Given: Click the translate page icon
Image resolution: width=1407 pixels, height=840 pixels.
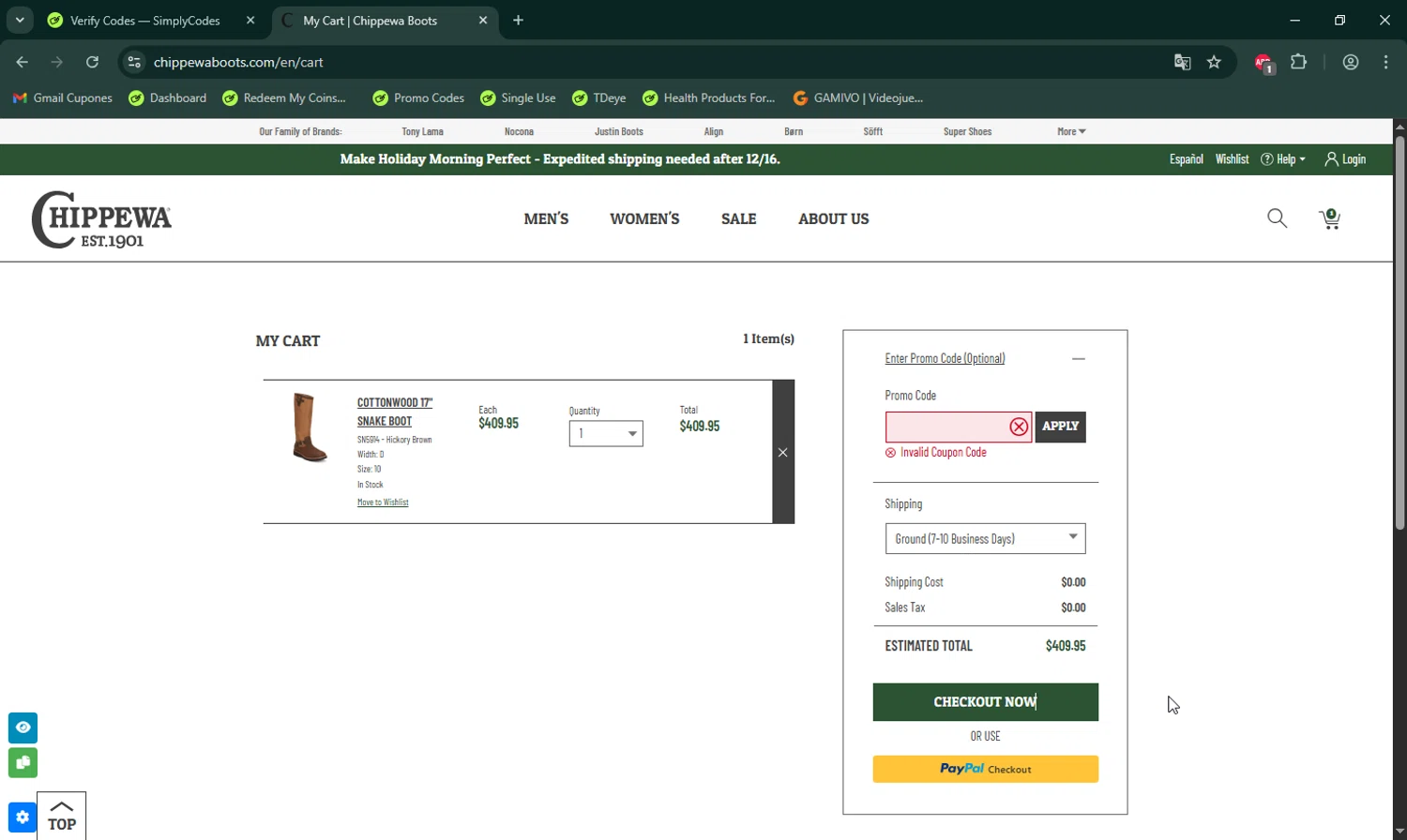Looking at the screenshot, I should click(x=1182, y=62).
